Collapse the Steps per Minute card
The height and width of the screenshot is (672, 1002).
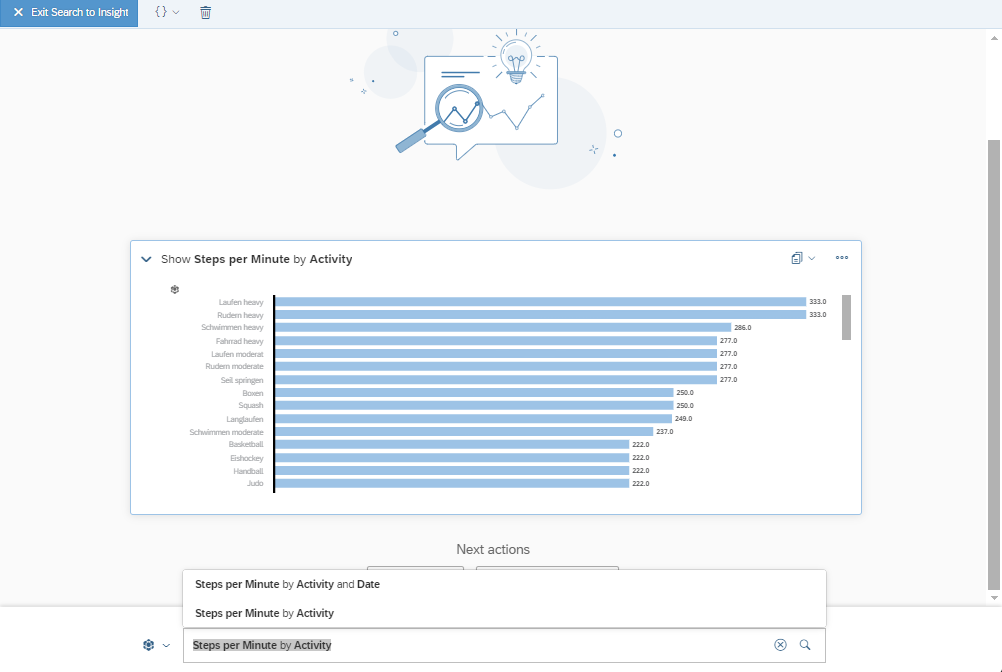pos(147,259)
